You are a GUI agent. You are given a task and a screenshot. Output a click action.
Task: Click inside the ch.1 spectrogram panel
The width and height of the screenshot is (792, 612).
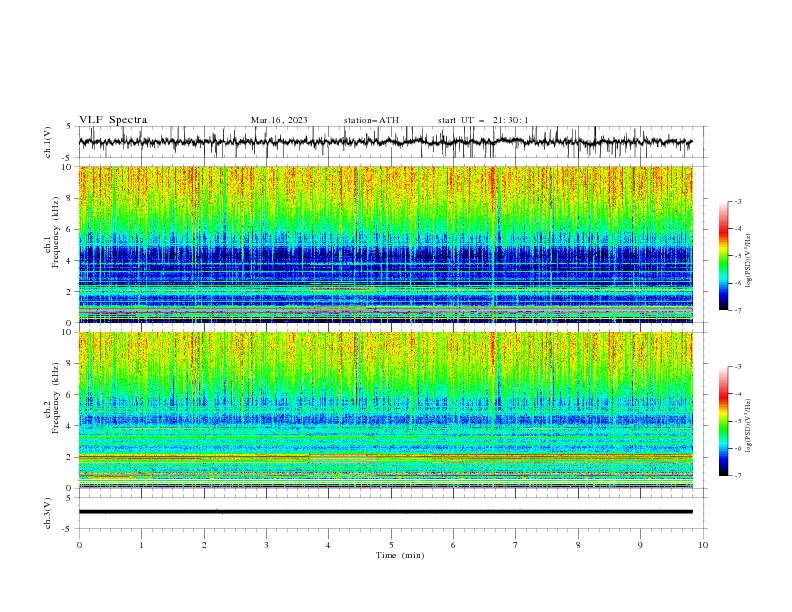click(x=385, y=244)
